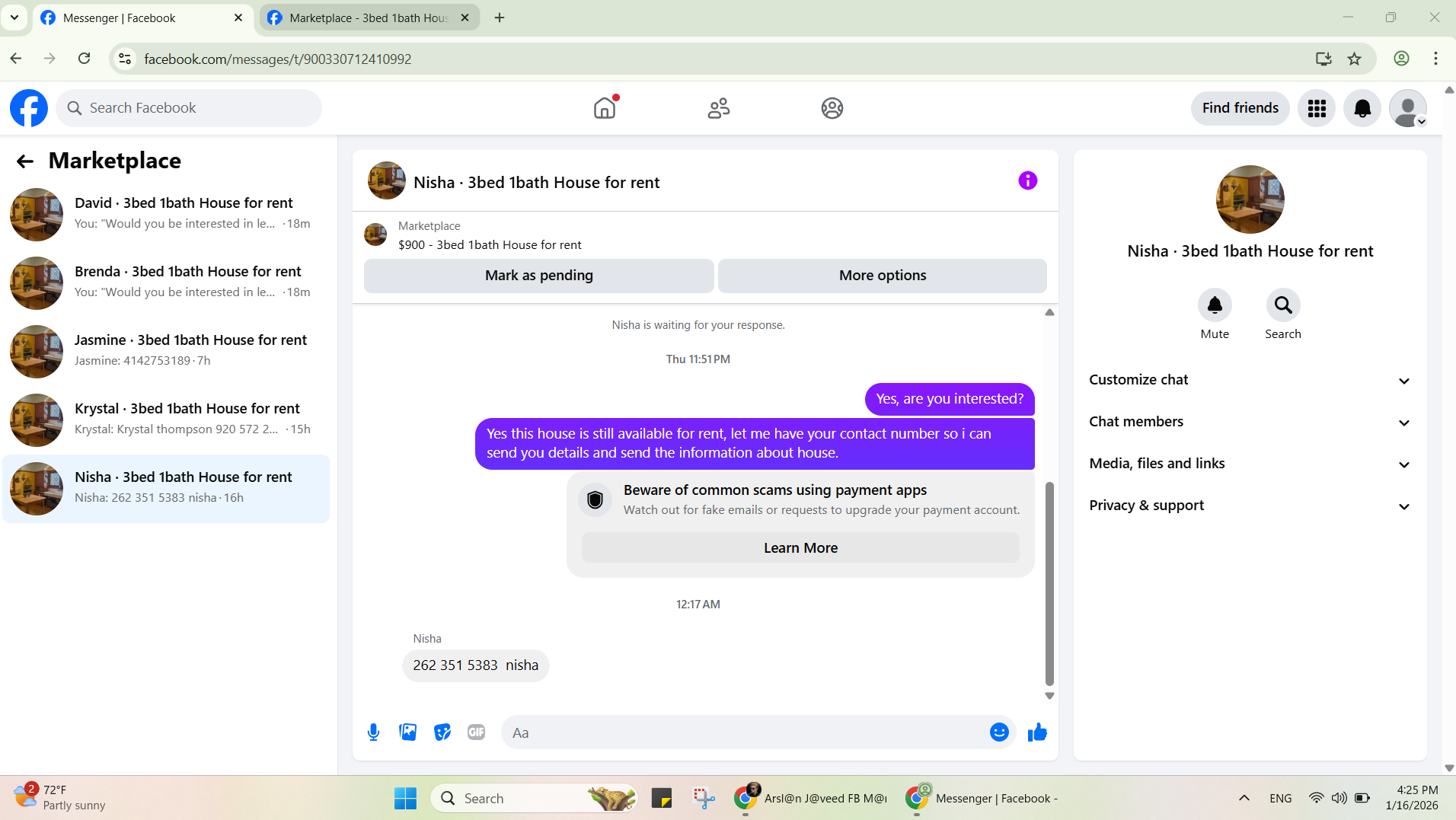Click the chat scroll up arrow
Image resolution: width=1456 pixels, height=820 pixels.
coord(1049,312)
